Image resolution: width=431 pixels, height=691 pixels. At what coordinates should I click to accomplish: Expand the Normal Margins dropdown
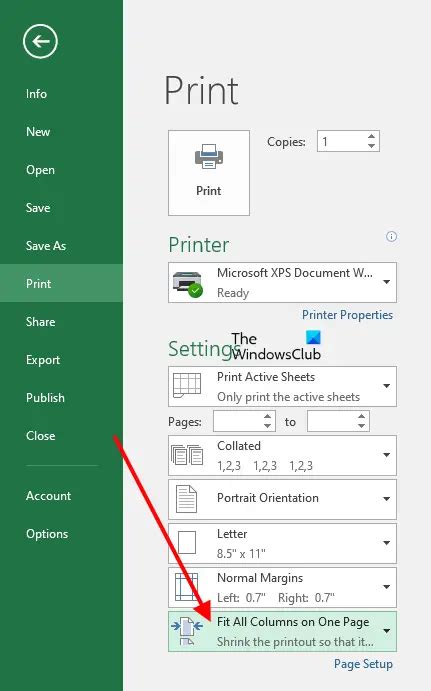(386, 587)
